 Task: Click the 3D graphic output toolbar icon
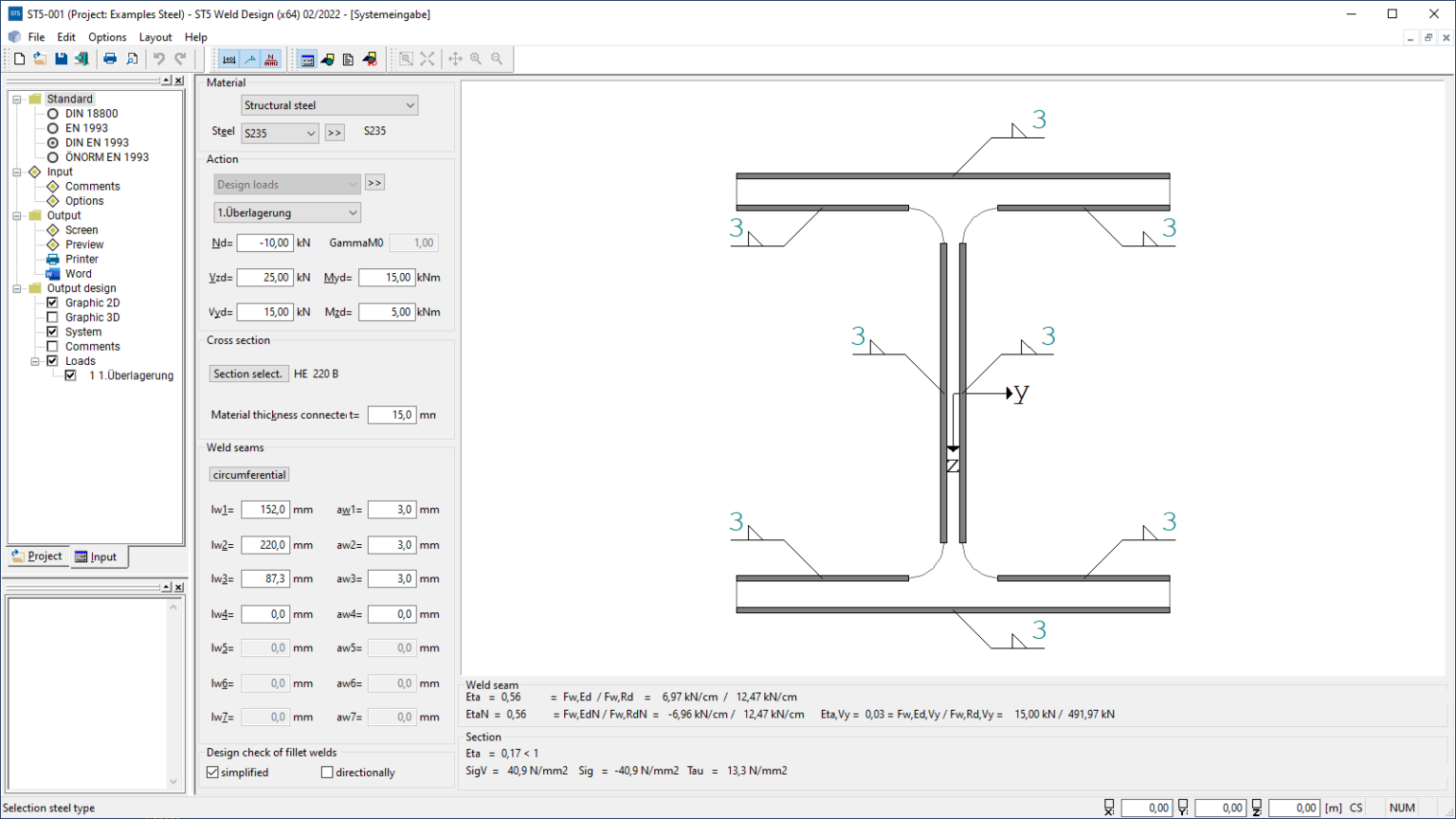pyautogui.click(x=371, y=58)
